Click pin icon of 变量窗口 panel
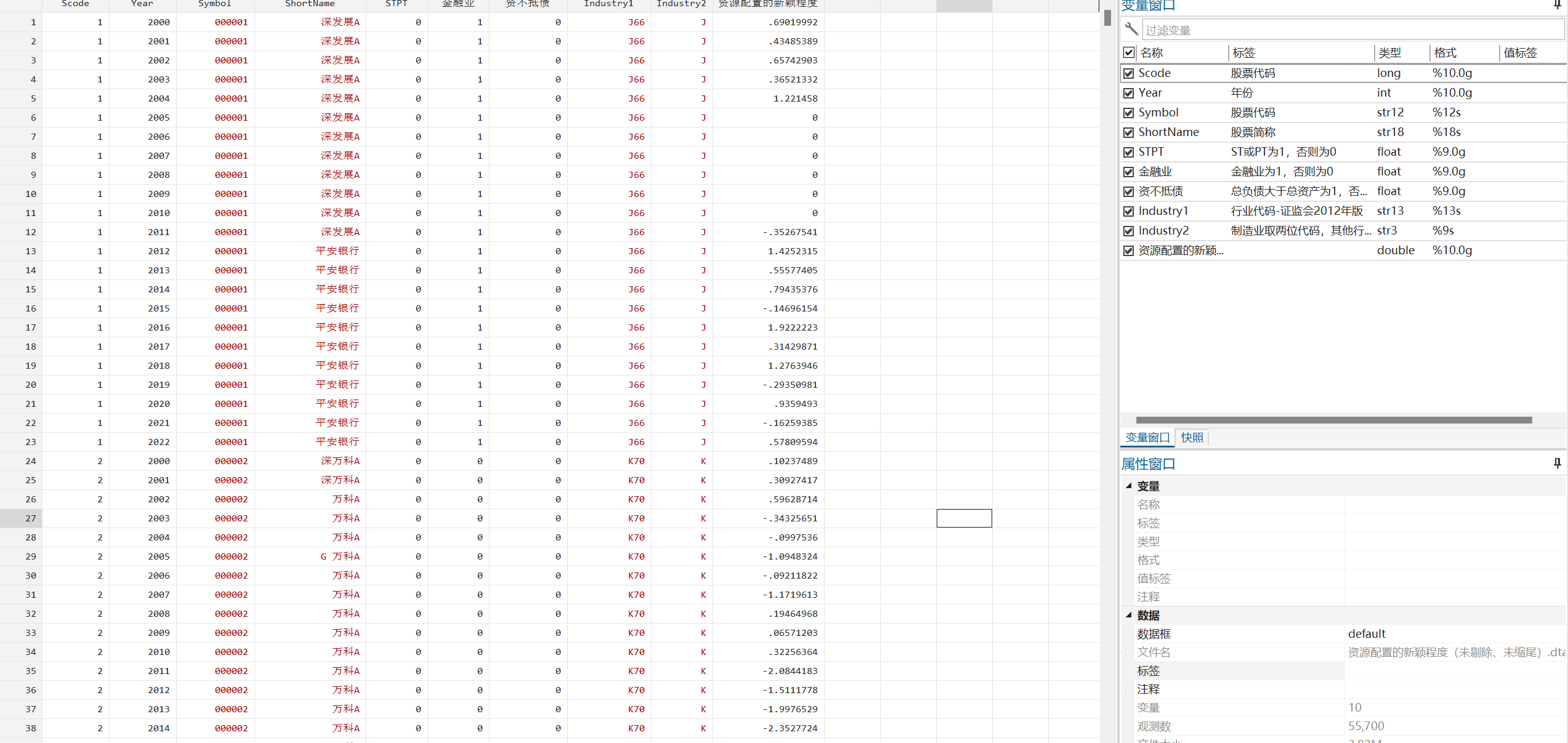The height and width of the screenshot is (743, 1568). click(x=1557, y=5)
